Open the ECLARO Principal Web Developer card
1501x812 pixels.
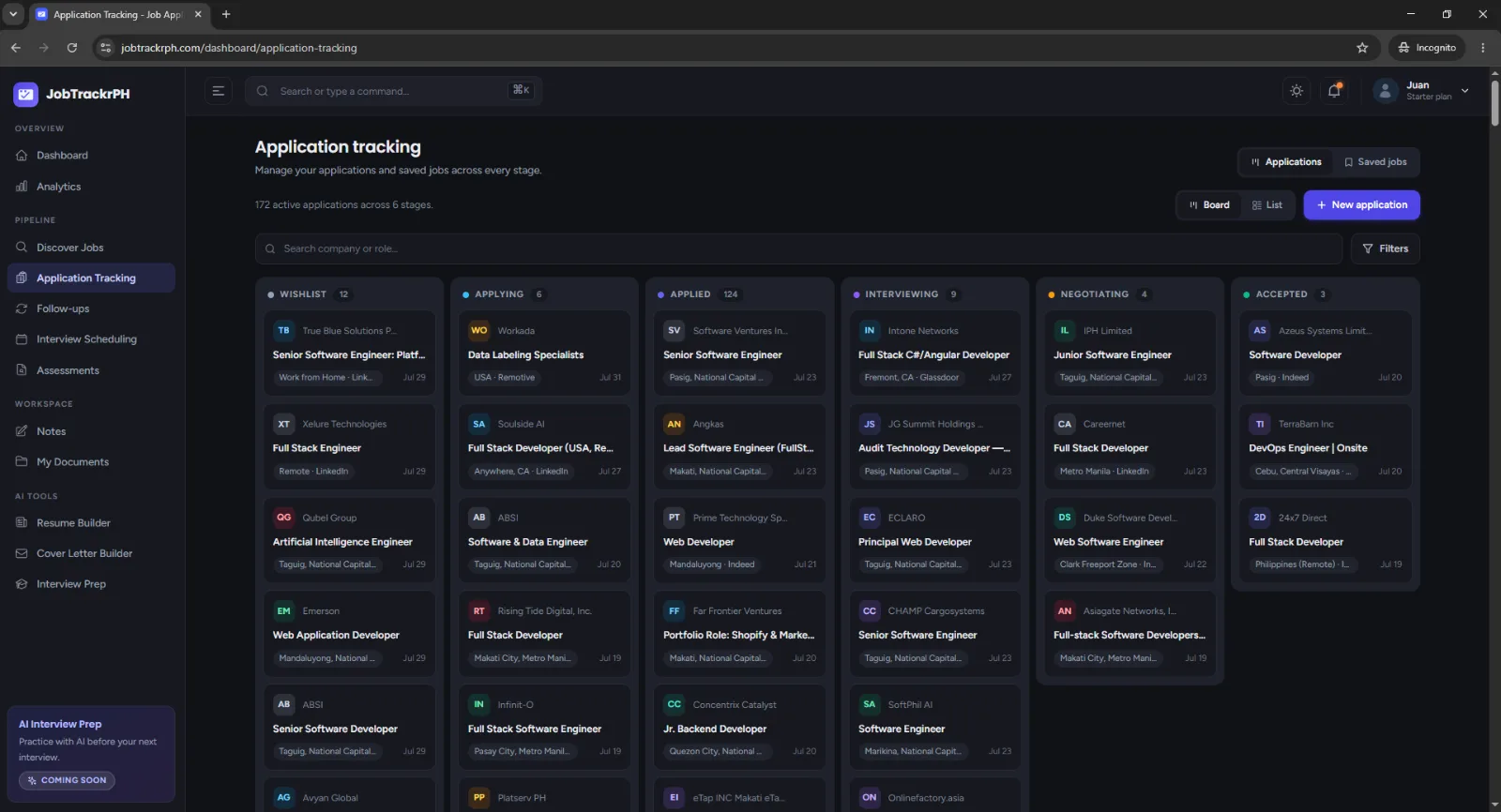[x=934, y=541]
